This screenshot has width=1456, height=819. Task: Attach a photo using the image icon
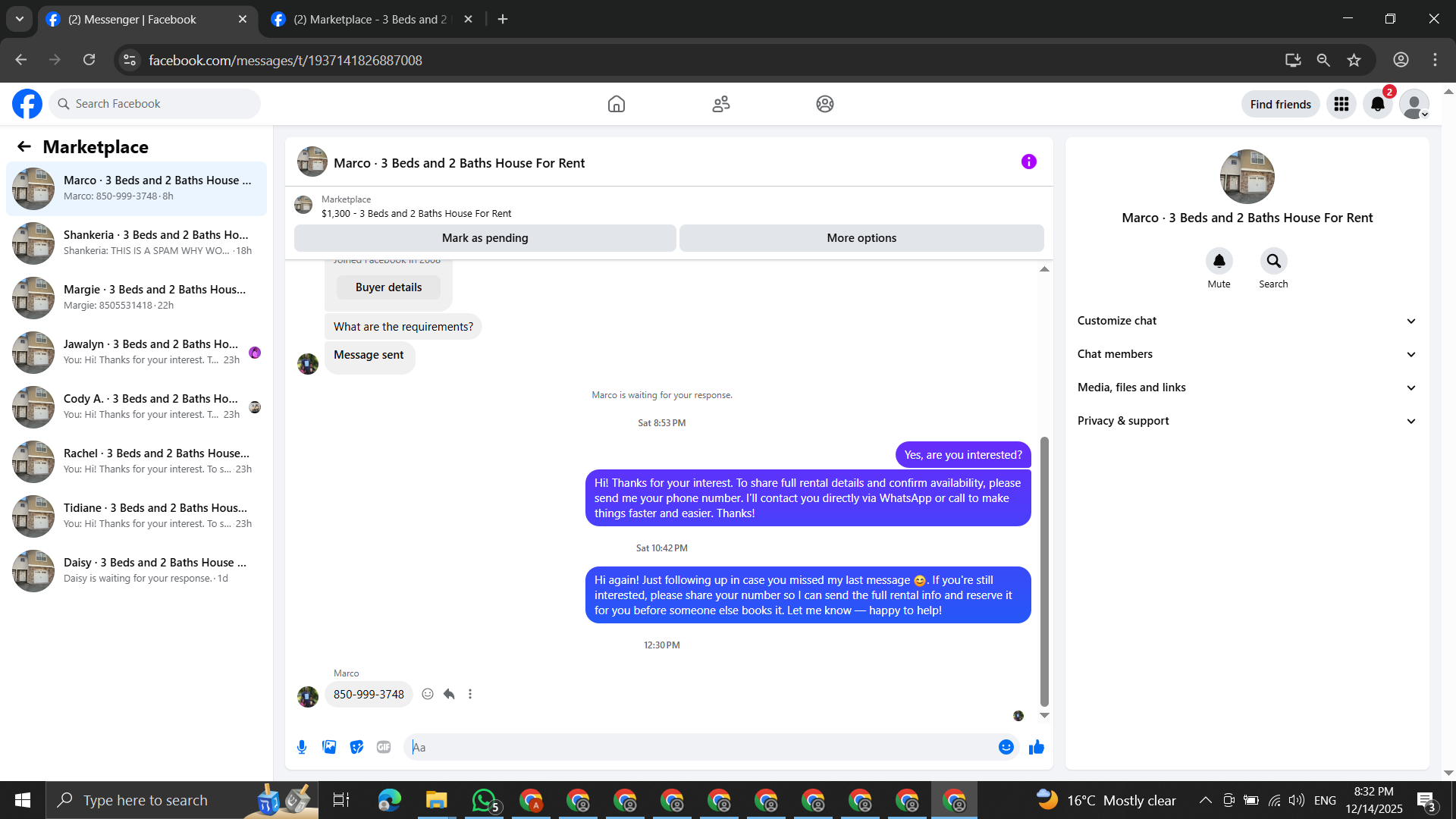point(329,747)
